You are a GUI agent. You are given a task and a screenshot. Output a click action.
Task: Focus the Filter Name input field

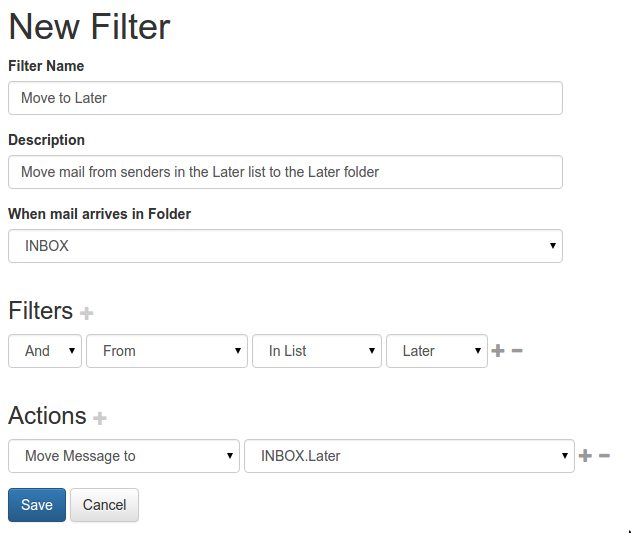click(x=285, y=98)
